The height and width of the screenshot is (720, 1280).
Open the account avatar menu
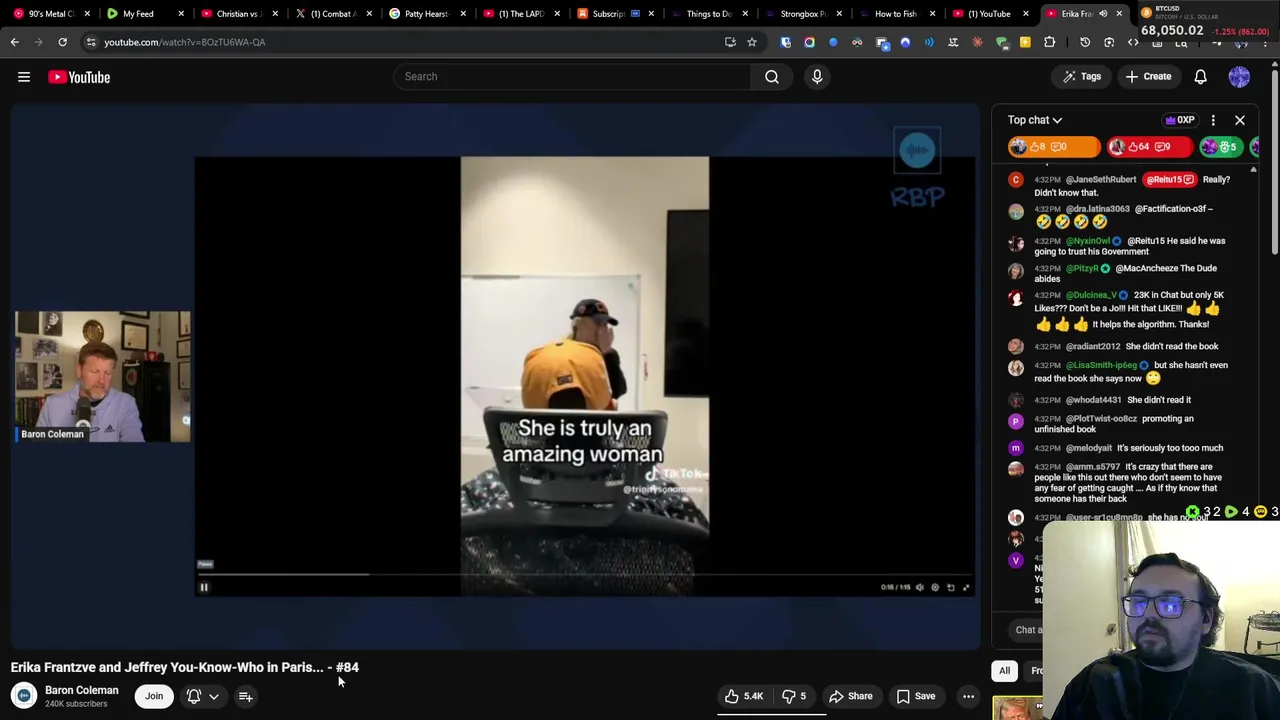[1239, 77]
